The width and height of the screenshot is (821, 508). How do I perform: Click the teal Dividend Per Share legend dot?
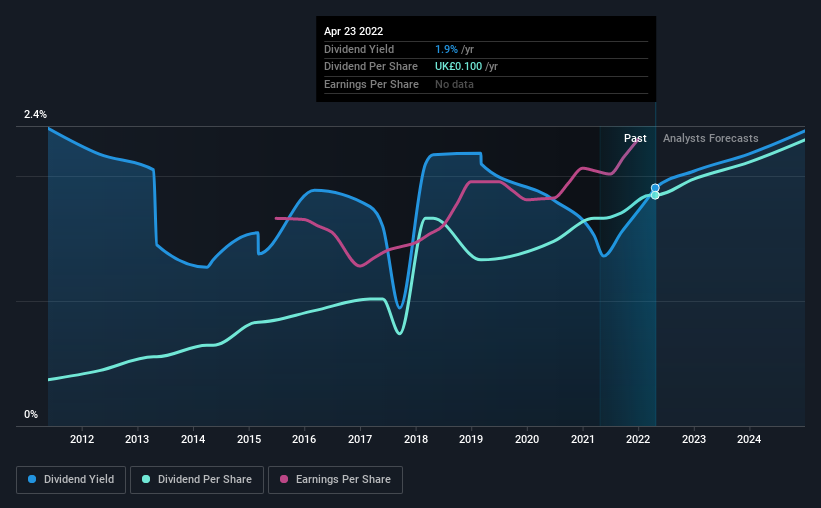tap(146, 479)
